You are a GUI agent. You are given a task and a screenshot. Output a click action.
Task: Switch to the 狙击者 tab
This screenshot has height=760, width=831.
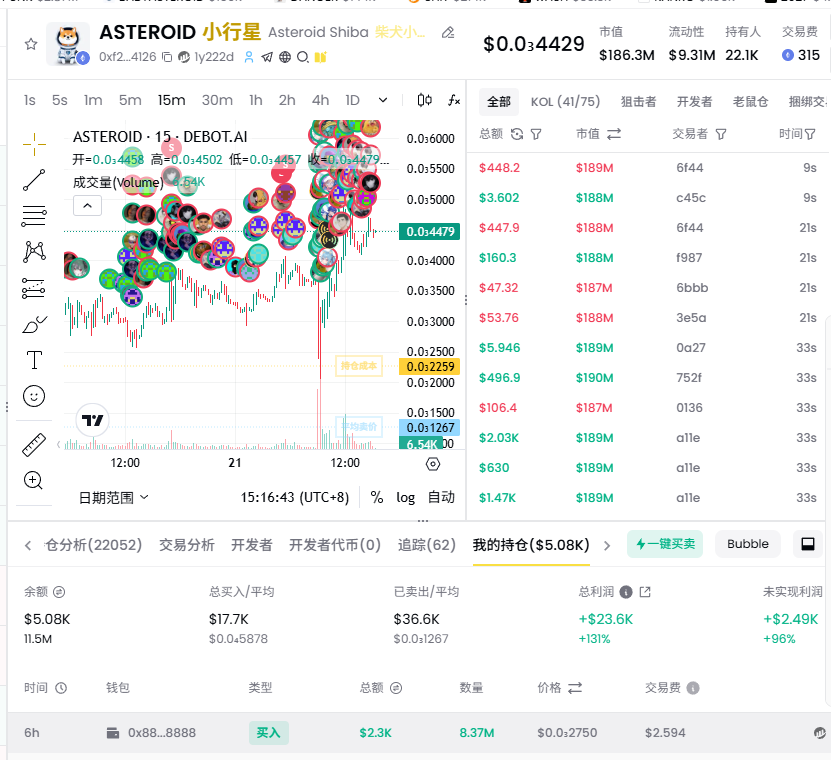[639, 102]
